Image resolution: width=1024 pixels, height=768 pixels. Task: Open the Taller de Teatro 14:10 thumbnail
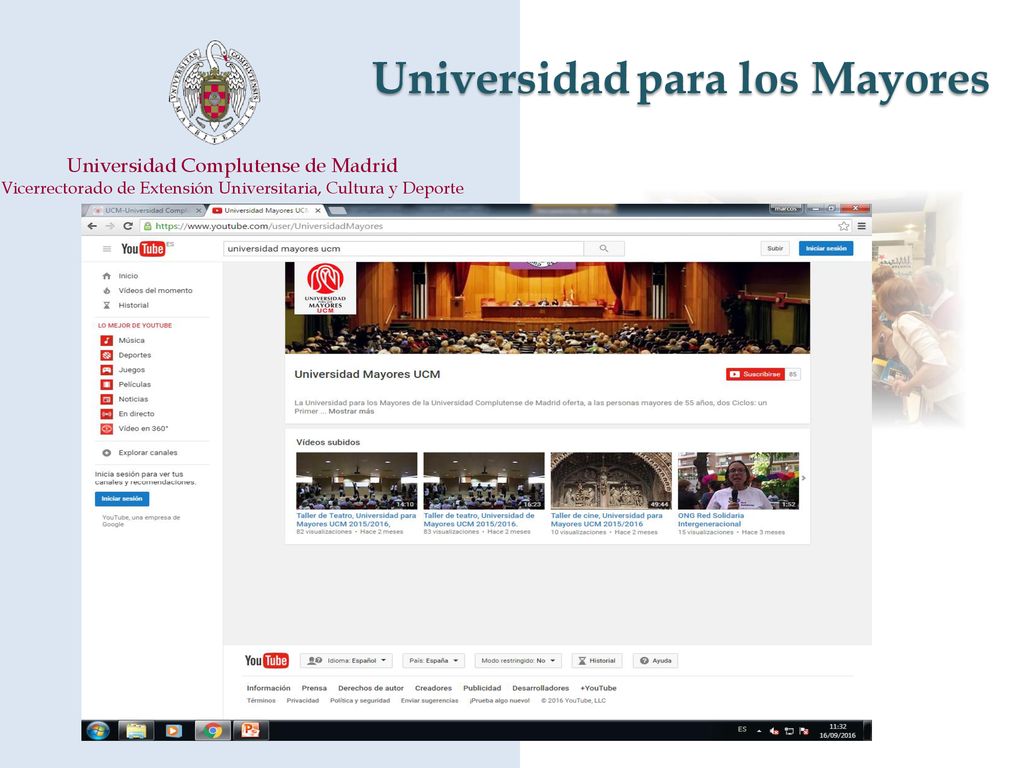point(357,481)
